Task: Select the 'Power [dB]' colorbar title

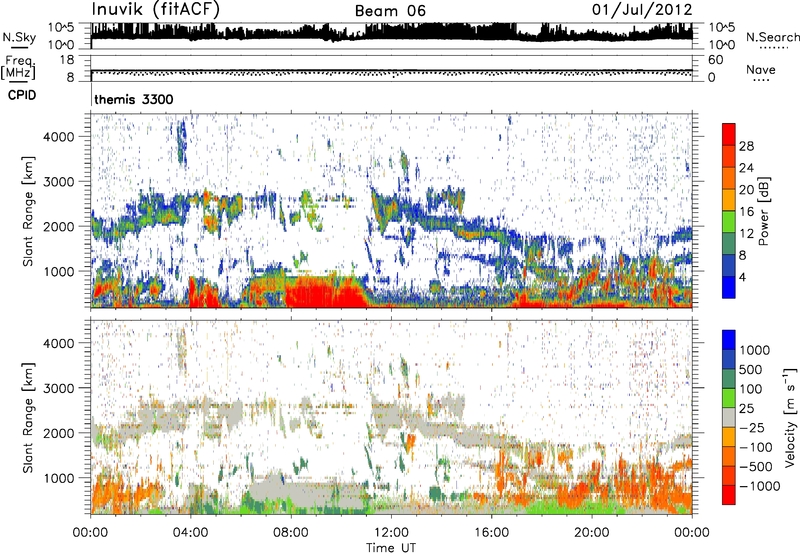Action: (x=764, y=211)
